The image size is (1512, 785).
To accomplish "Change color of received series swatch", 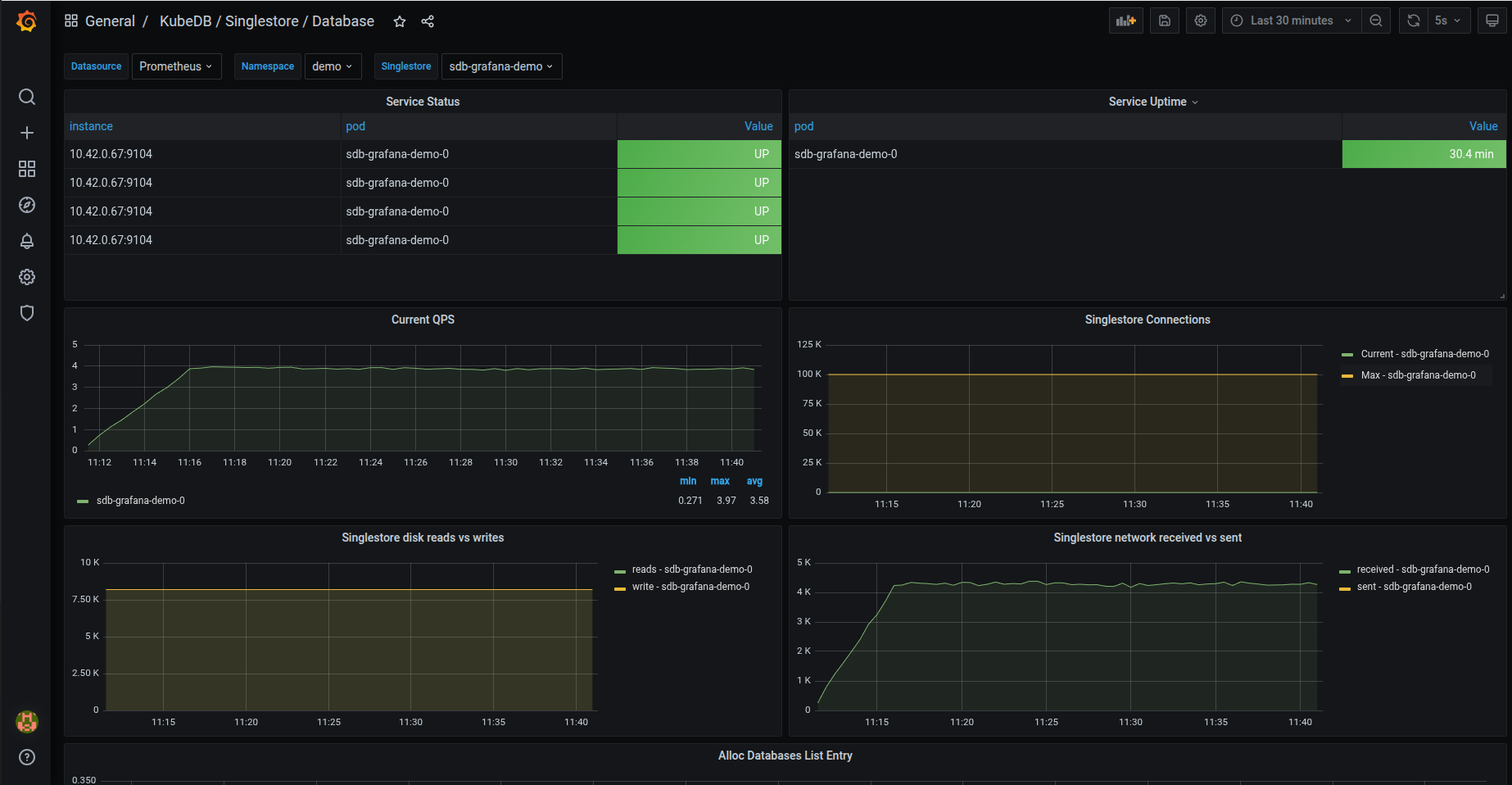I will [1345, 570].
